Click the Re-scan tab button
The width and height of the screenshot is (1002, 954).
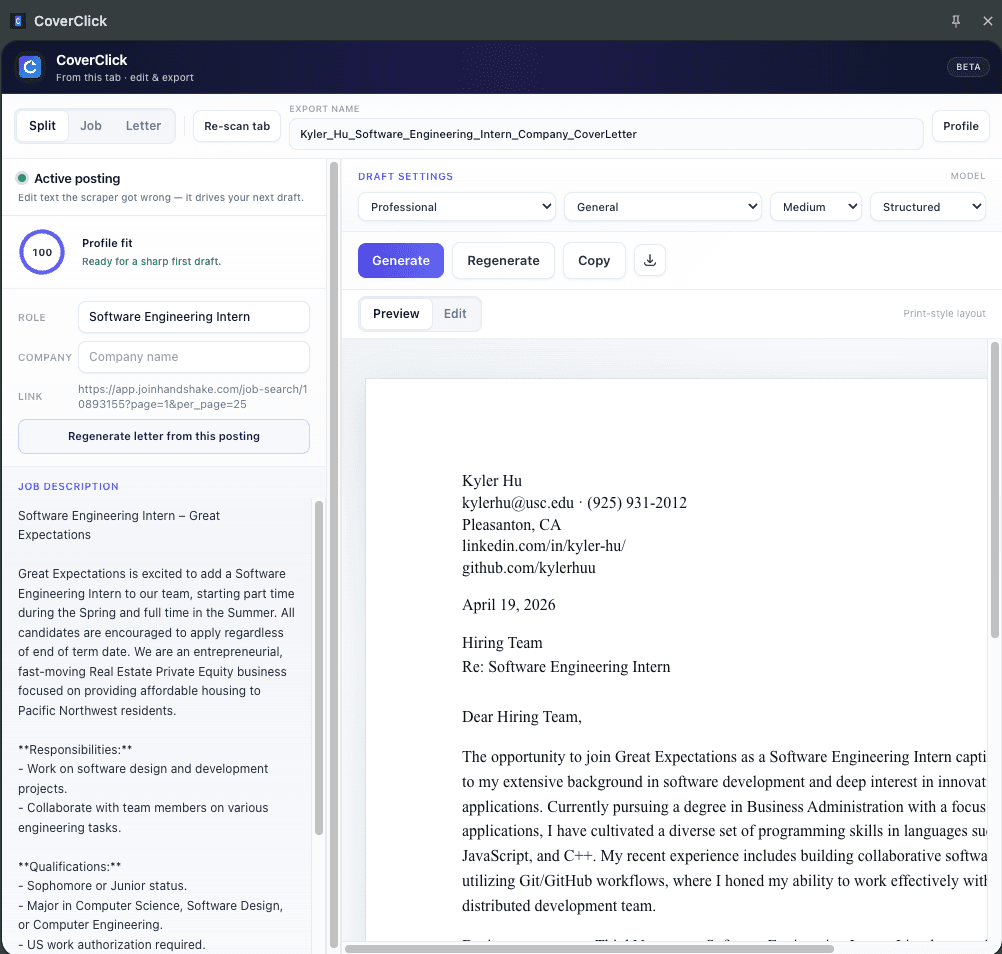coord(237,127)
